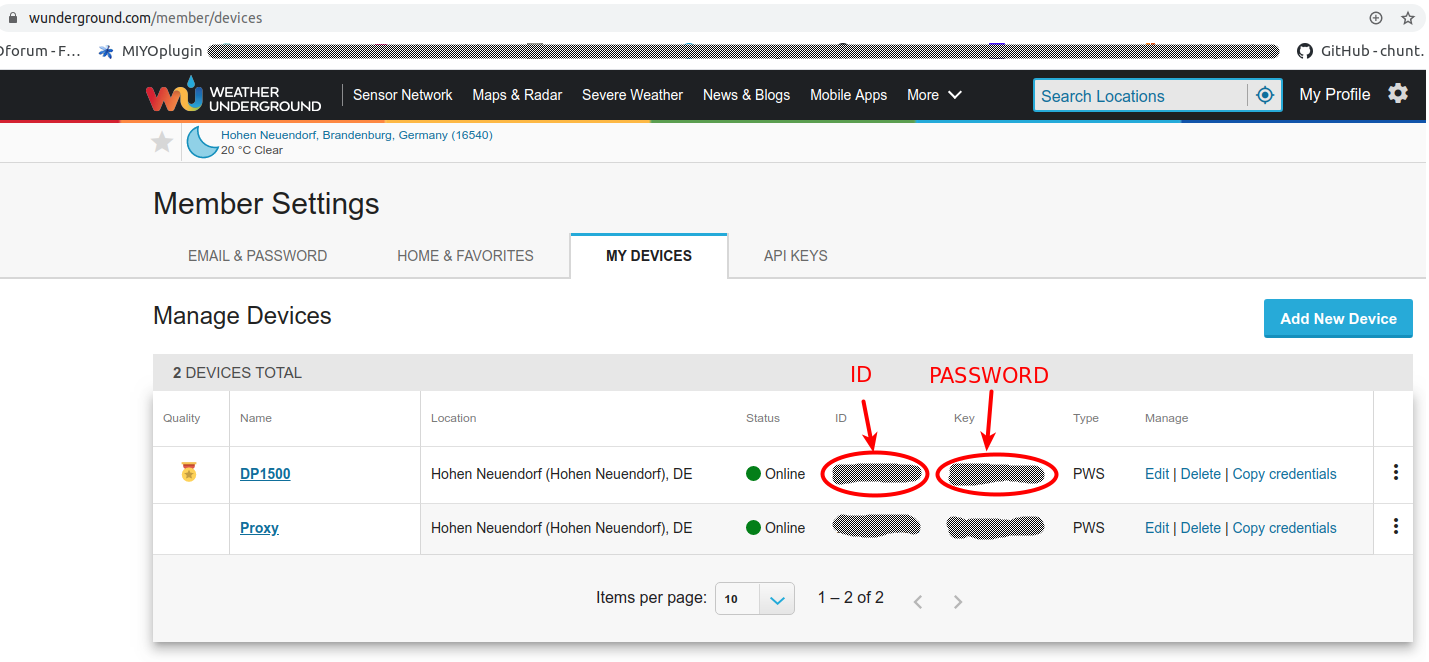
Task: Open the API Keys tab
Action: tap(796, 256)
